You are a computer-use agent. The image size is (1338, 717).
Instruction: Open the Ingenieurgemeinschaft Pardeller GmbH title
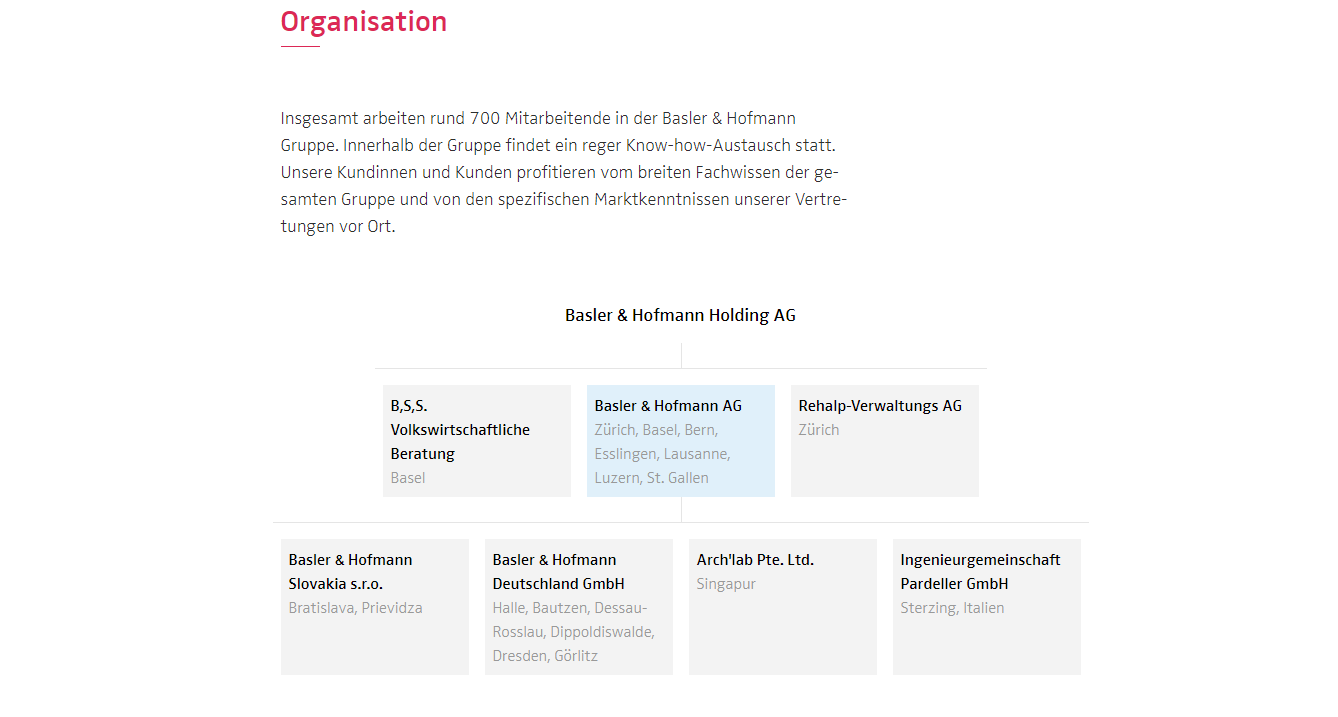coord(980,572)
